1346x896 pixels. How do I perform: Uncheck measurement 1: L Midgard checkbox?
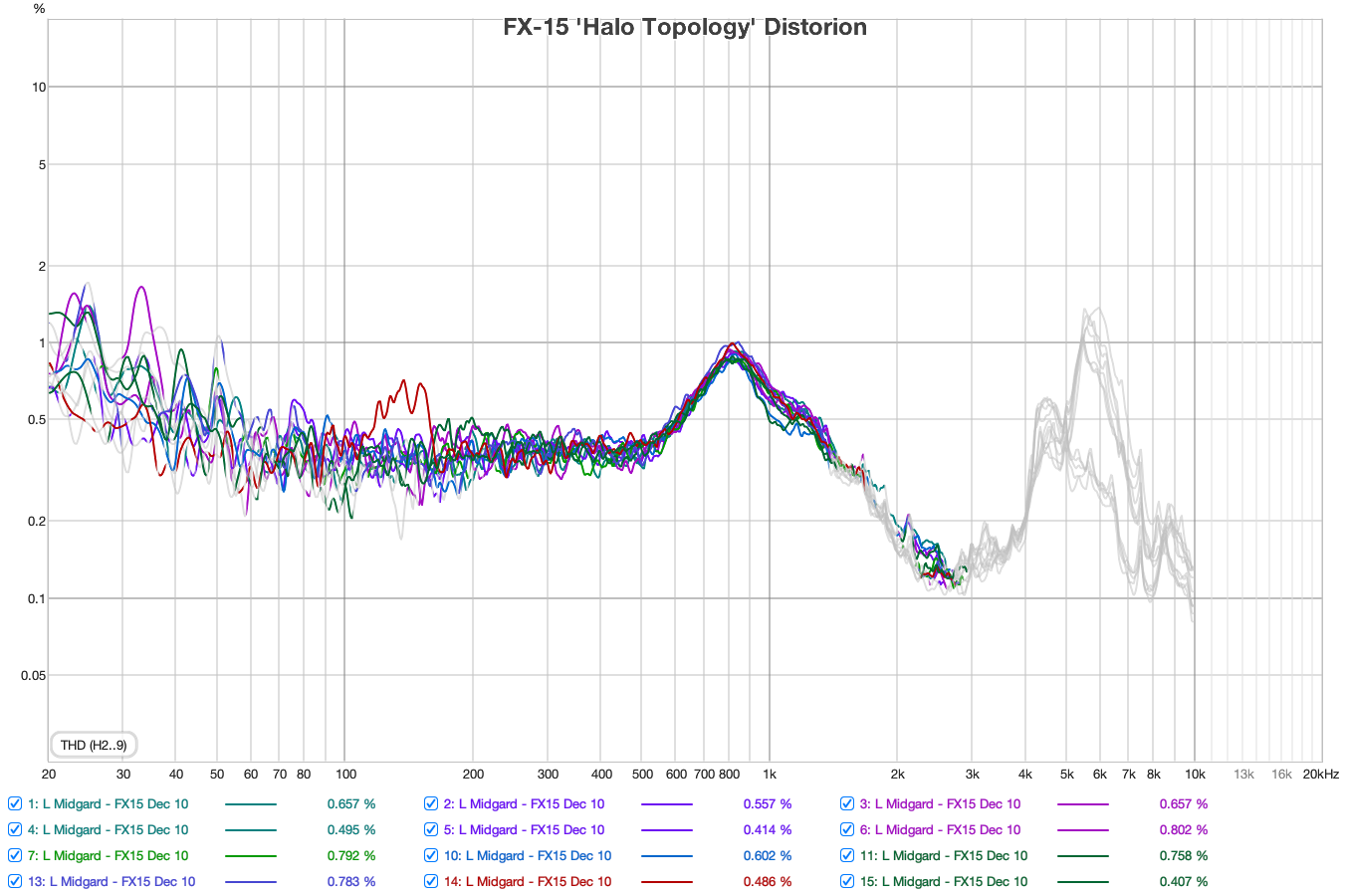coord(15,803)
